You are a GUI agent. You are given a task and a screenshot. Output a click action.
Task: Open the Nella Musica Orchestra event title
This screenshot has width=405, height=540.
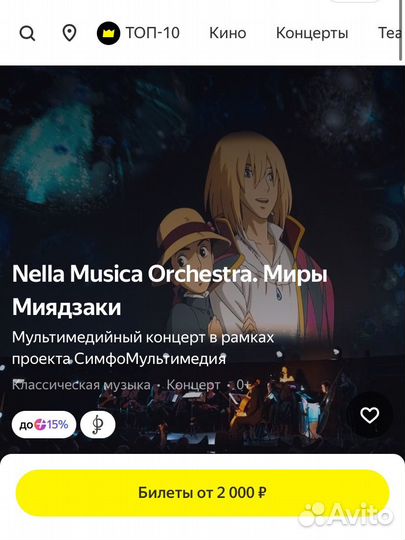[170, 290]
